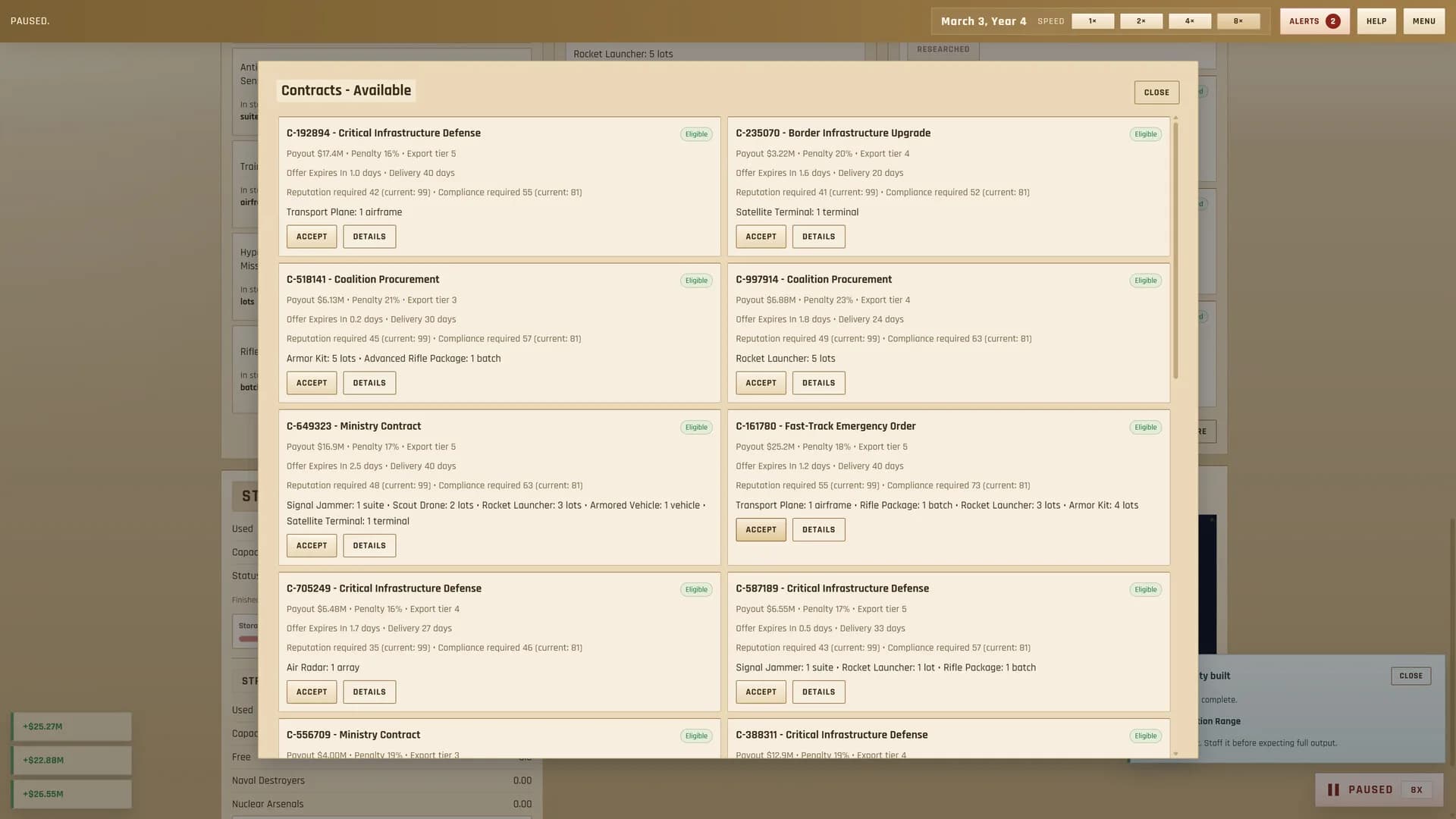Click the +$25.27M income toast
This screenshot has width=1456, height=819.
(71, 726)
